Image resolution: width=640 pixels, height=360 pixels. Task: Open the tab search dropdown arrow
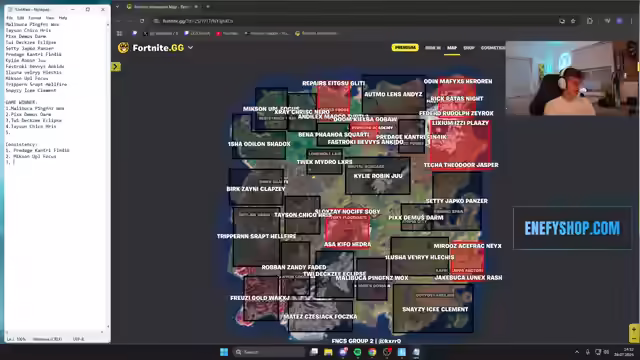point(117,7)
